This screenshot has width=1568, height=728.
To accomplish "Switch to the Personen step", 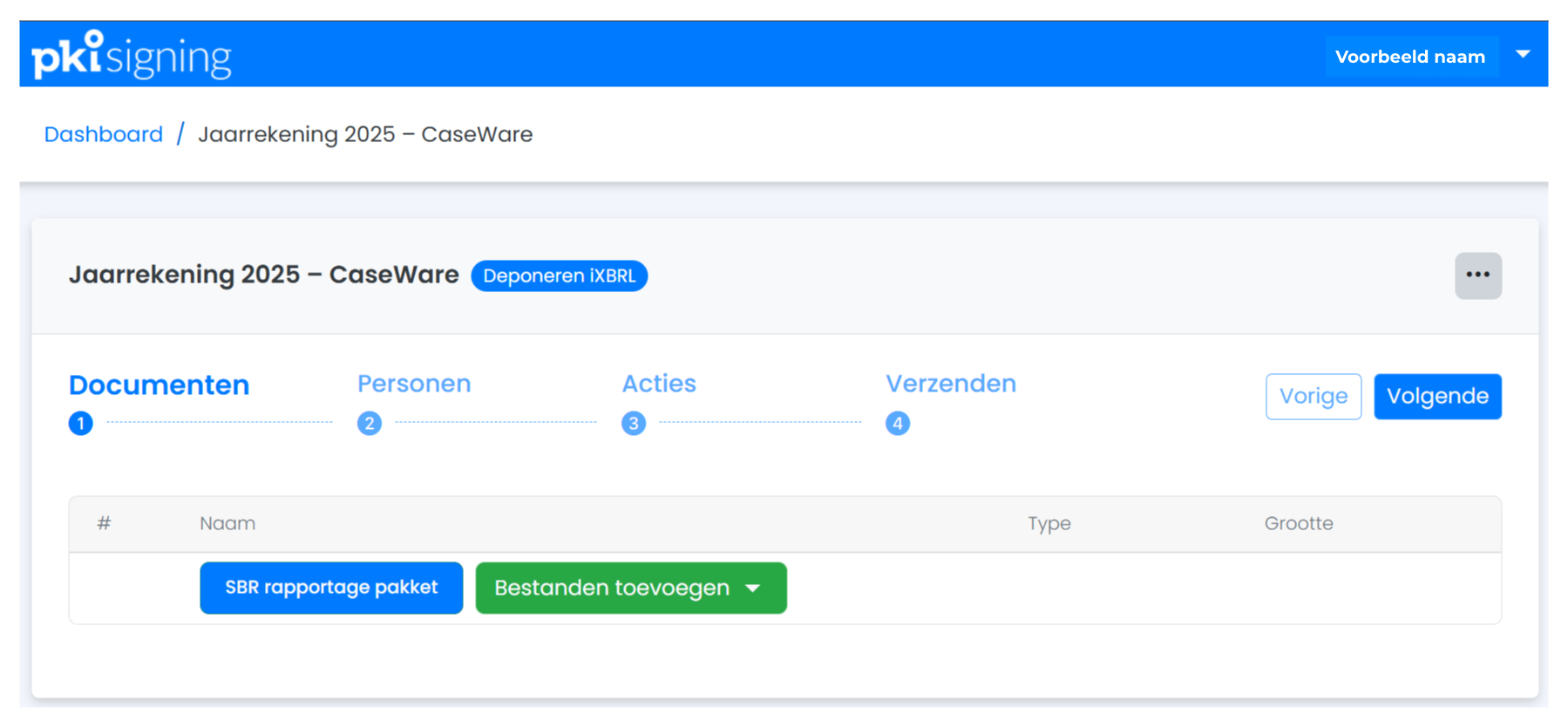I will tap(414, 384).
